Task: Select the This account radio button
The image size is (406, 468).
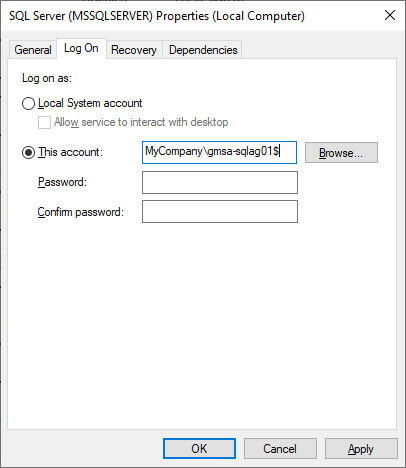Action: [x=28, y=153]
